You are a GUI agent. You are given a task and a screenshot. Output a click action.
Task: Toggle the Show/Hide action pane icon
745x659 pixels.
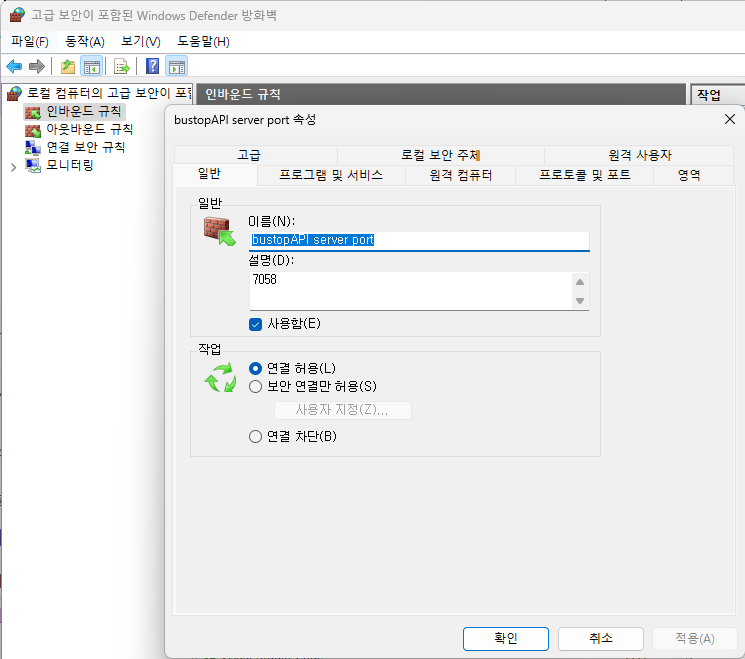tap(176, 67)
